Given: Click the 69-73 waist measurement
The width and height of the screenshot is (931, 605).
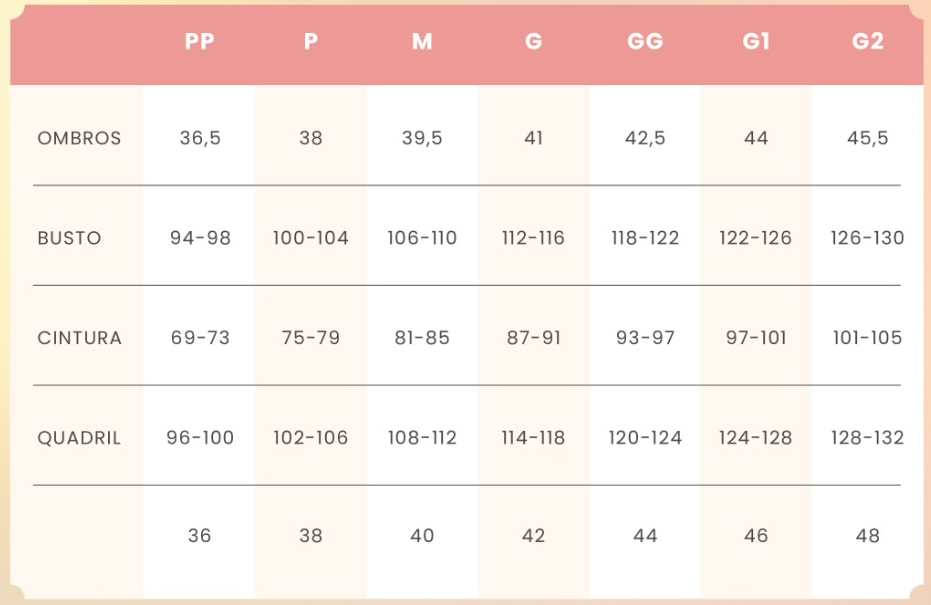Looking at the screenshot, I should pos(200,338).
